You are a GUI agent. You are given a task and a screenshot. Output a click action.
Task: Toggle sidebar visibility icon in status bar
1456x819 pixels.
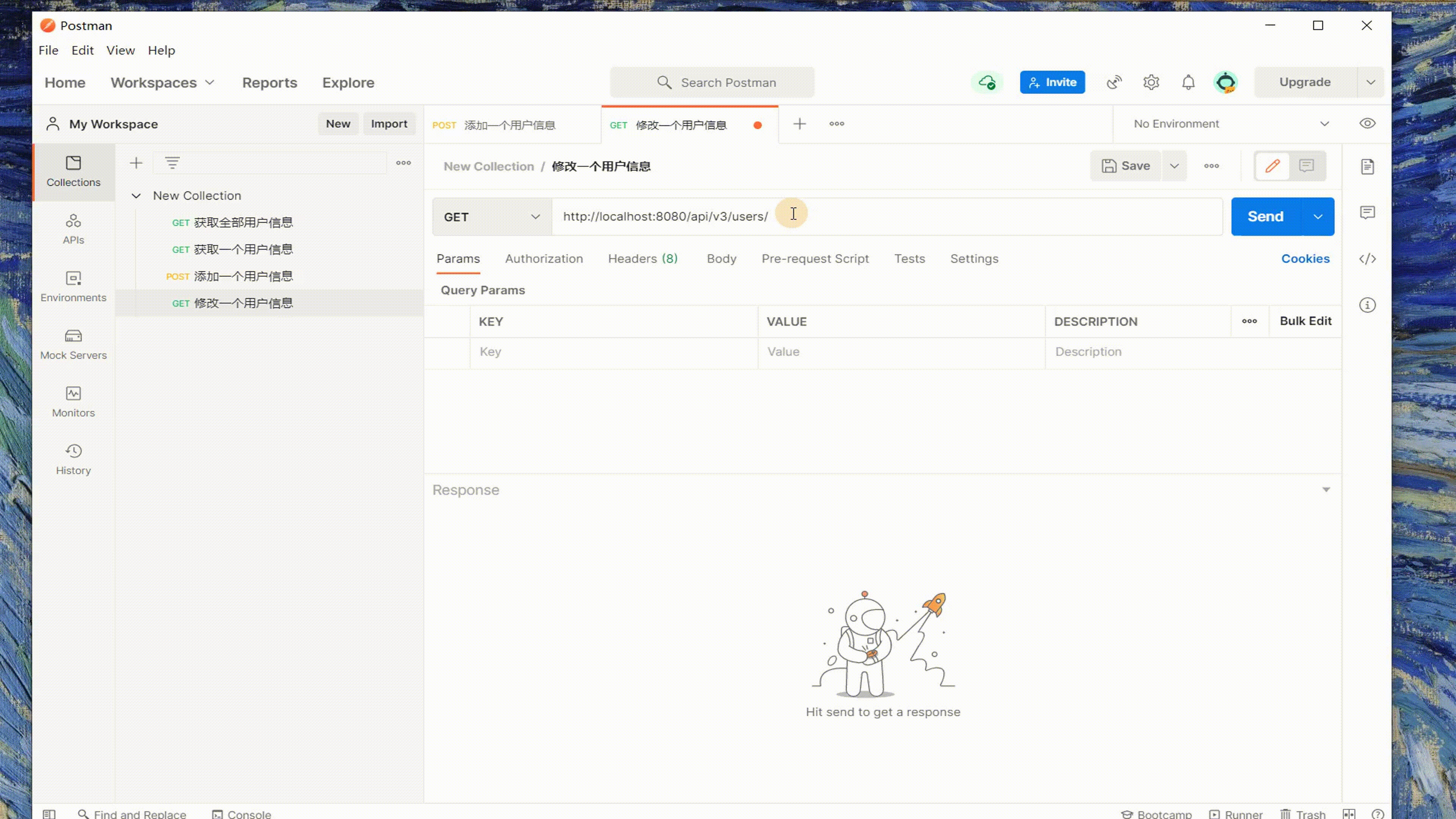[x=49, y=814]
